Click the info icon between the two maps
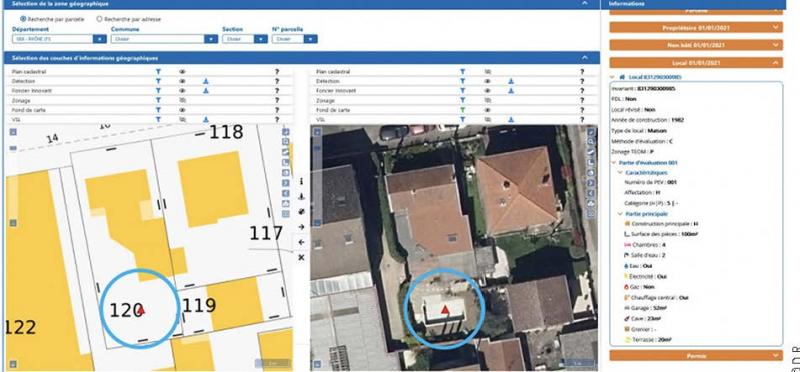Viewport: 800px width, 372px height. click(x=301, y=181)
